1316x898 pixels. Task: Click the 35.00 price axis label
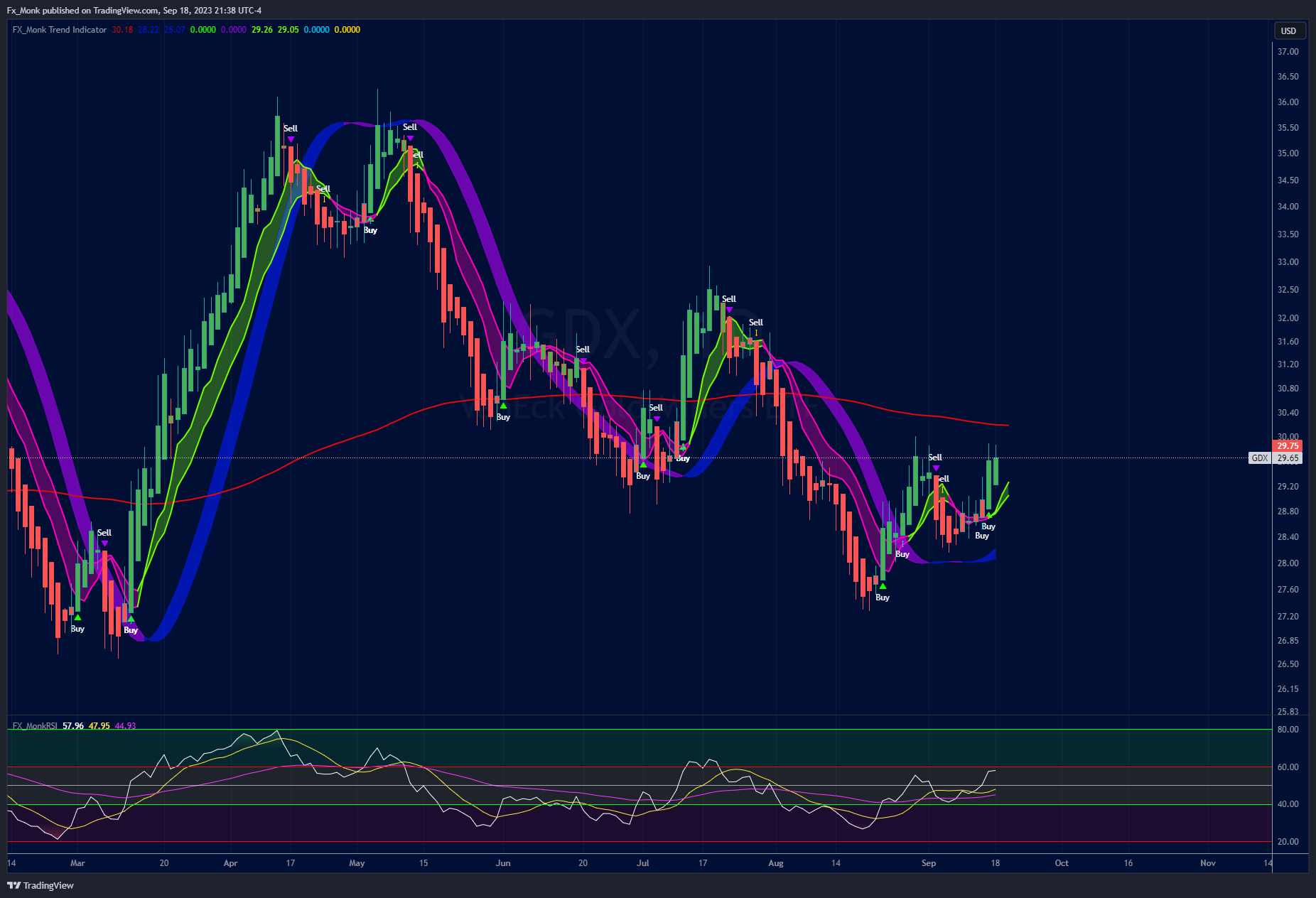point(1288,153)
